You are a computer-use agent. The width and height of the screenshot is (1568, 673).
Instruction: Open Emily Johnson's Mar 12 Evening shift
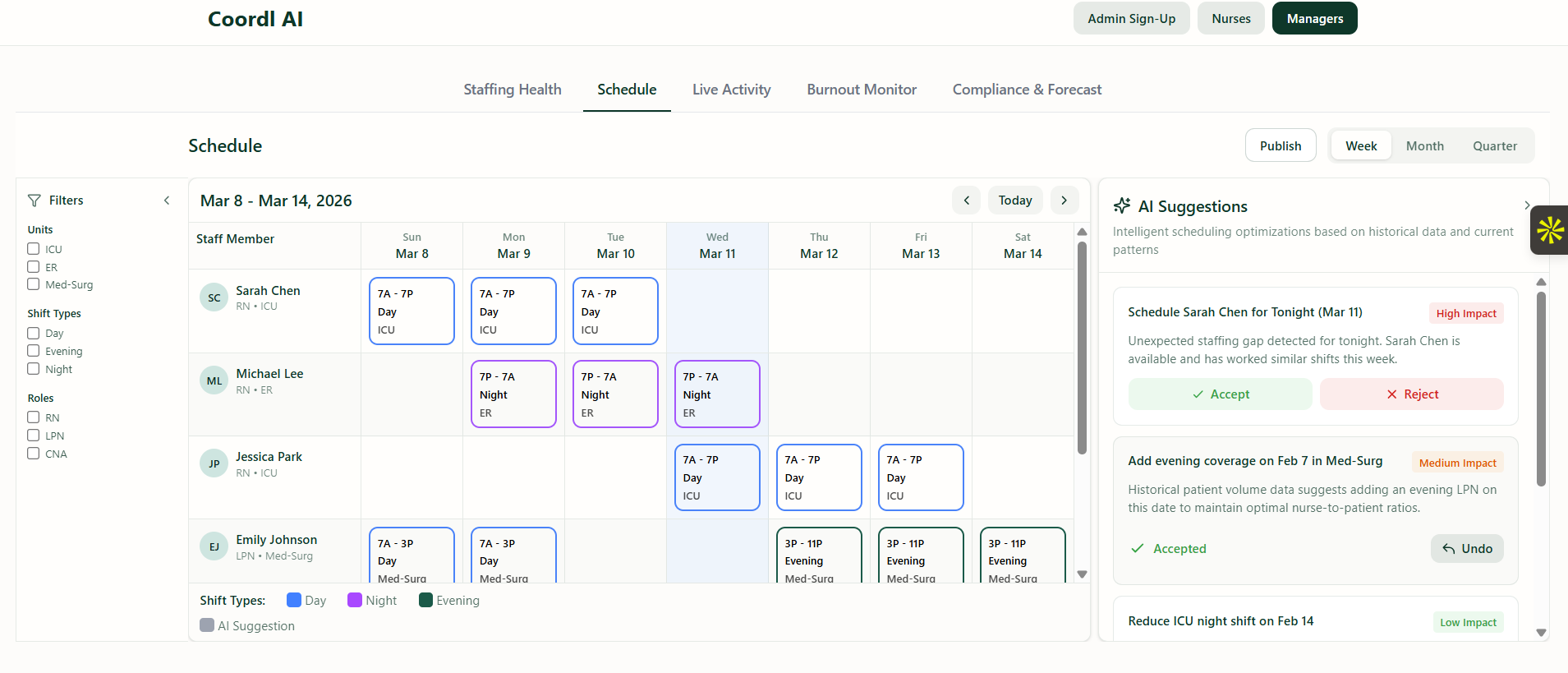(x=819, y=555)
